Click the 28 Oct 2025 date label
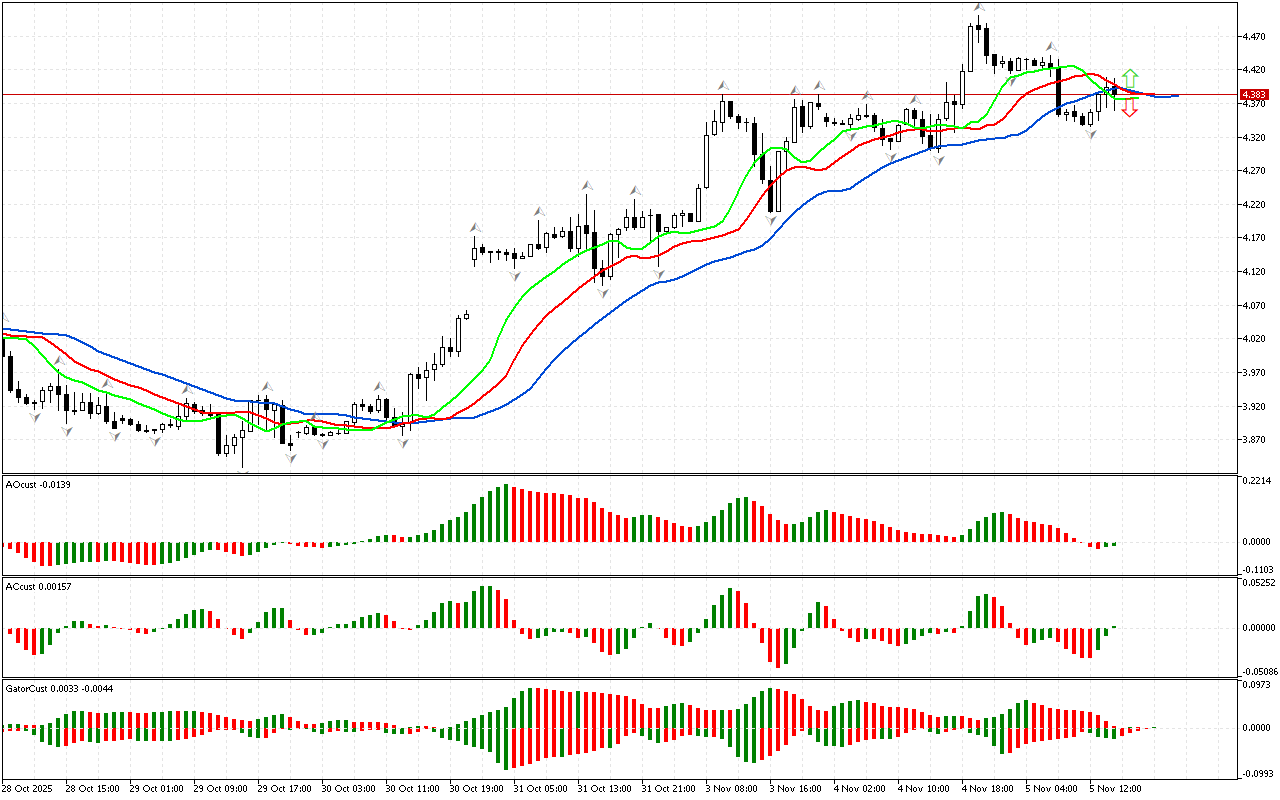 [31, 788]
